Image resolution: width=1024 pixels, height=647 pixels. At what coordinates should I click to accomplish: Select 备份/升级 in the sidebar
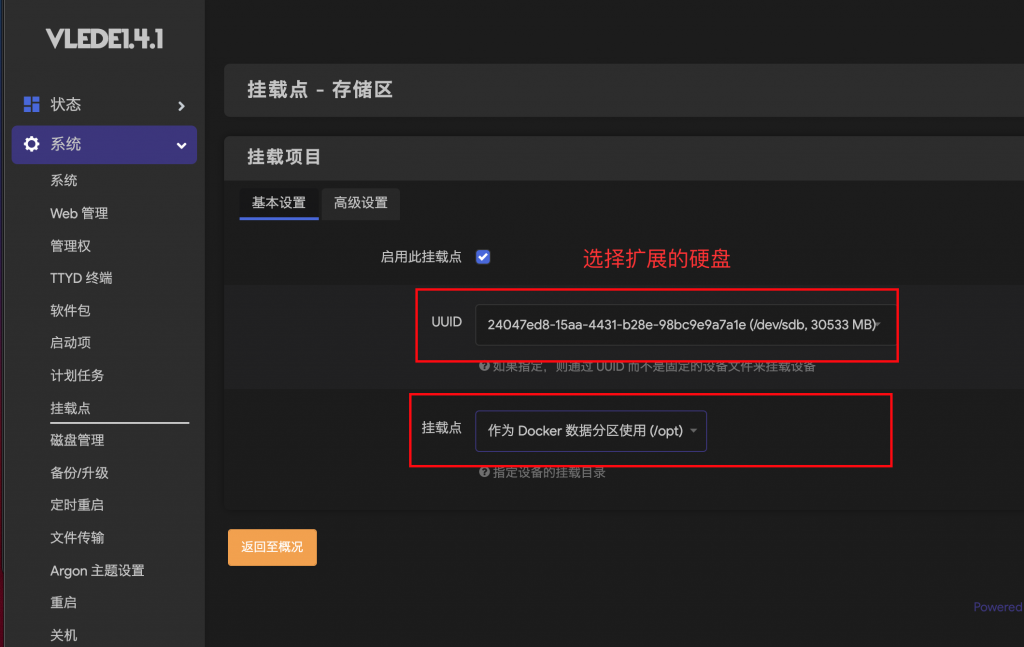[x=79, y=473]
